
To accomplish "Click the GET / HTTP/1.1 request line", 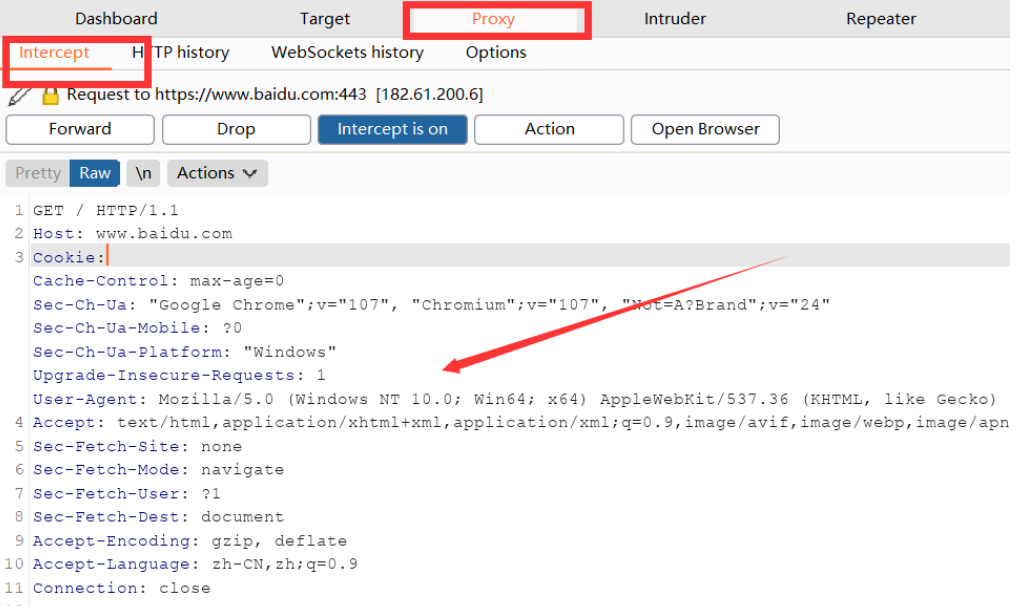I will pos(106,210).
